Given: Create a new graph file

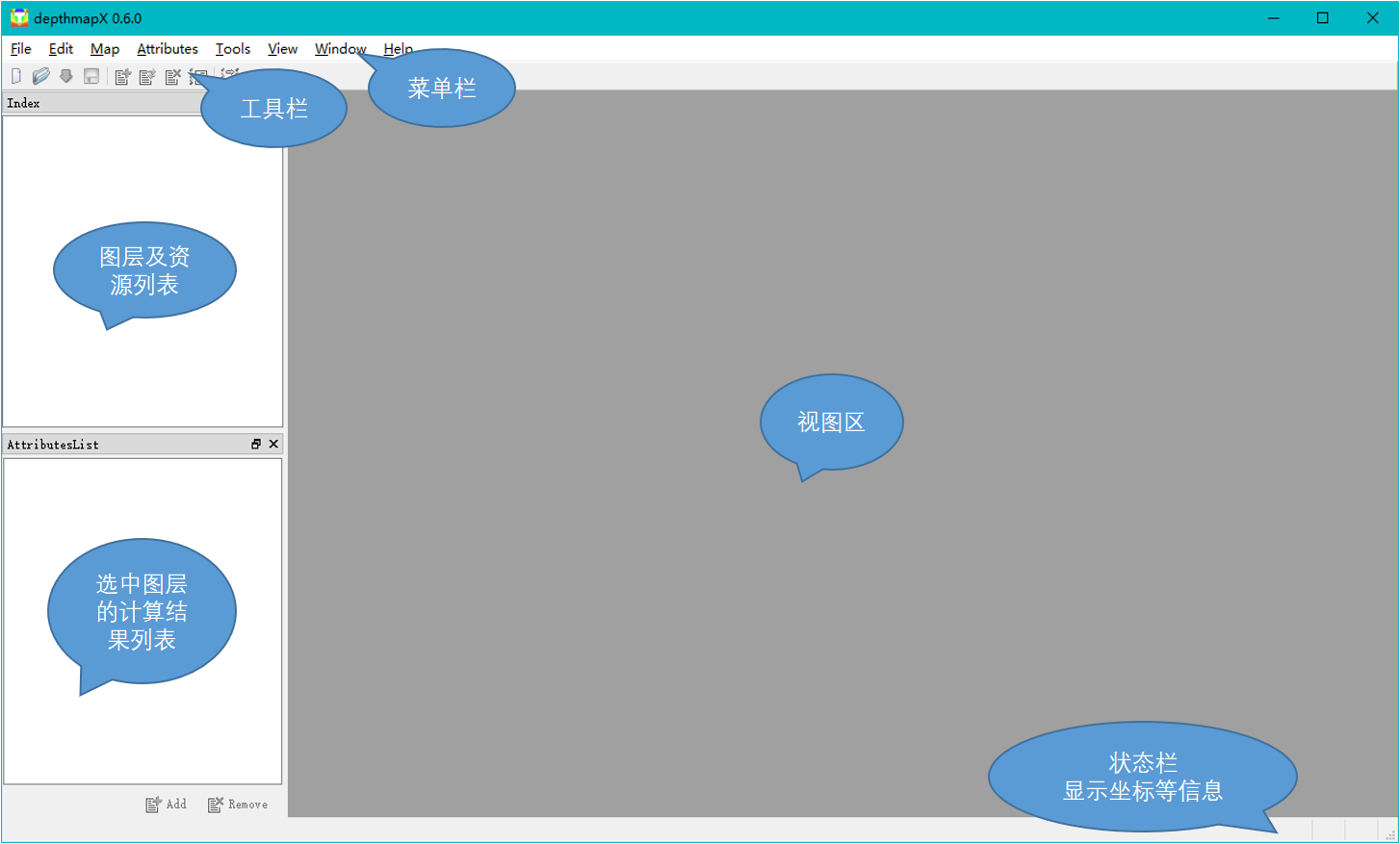Looking at the screenshot, I should [15, 76].
